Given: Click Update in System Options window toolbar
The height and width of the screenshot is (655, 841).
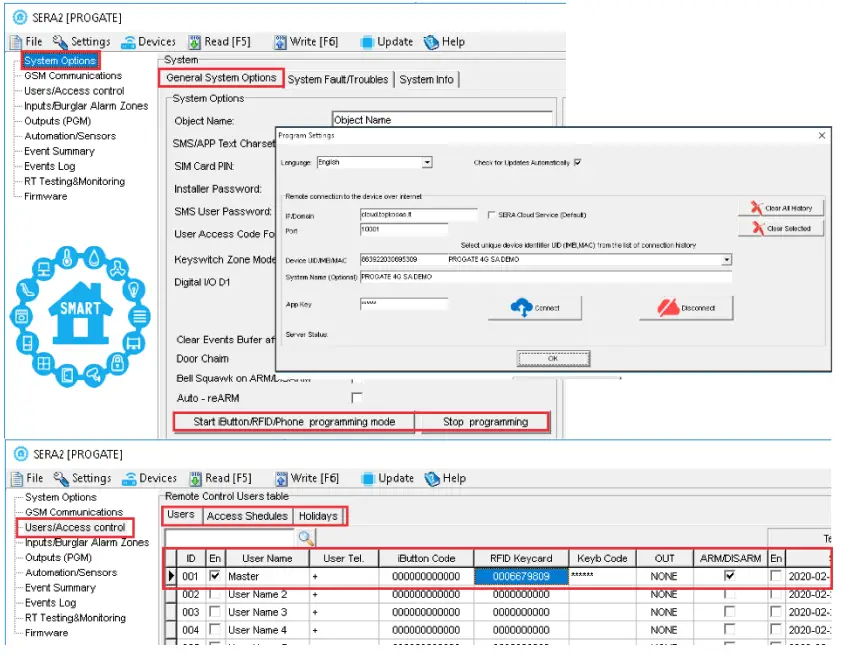Looking at the screenshot, I should 387,41.
